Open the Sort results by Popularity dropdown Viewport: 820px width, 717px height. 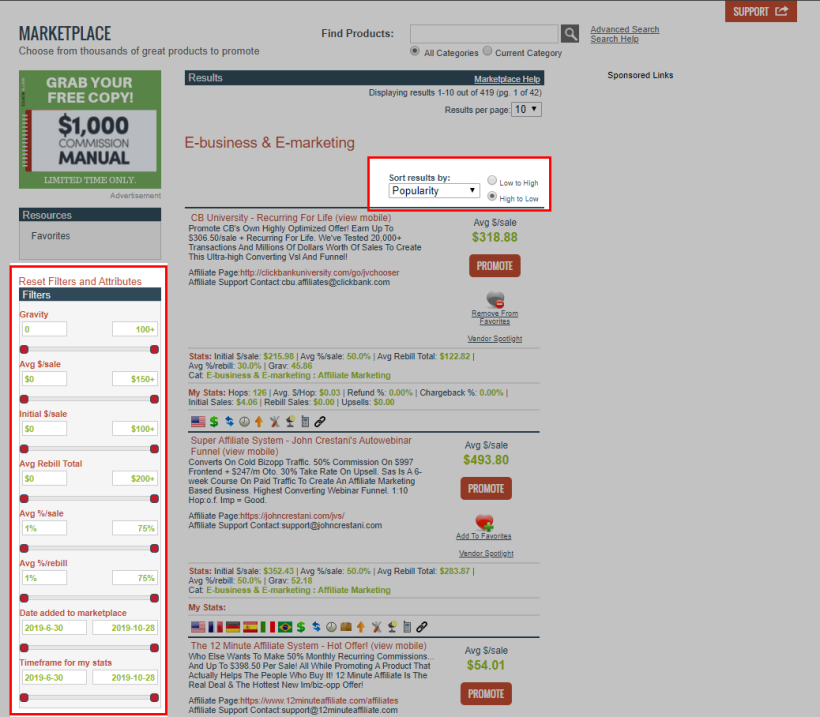(433, 190)
